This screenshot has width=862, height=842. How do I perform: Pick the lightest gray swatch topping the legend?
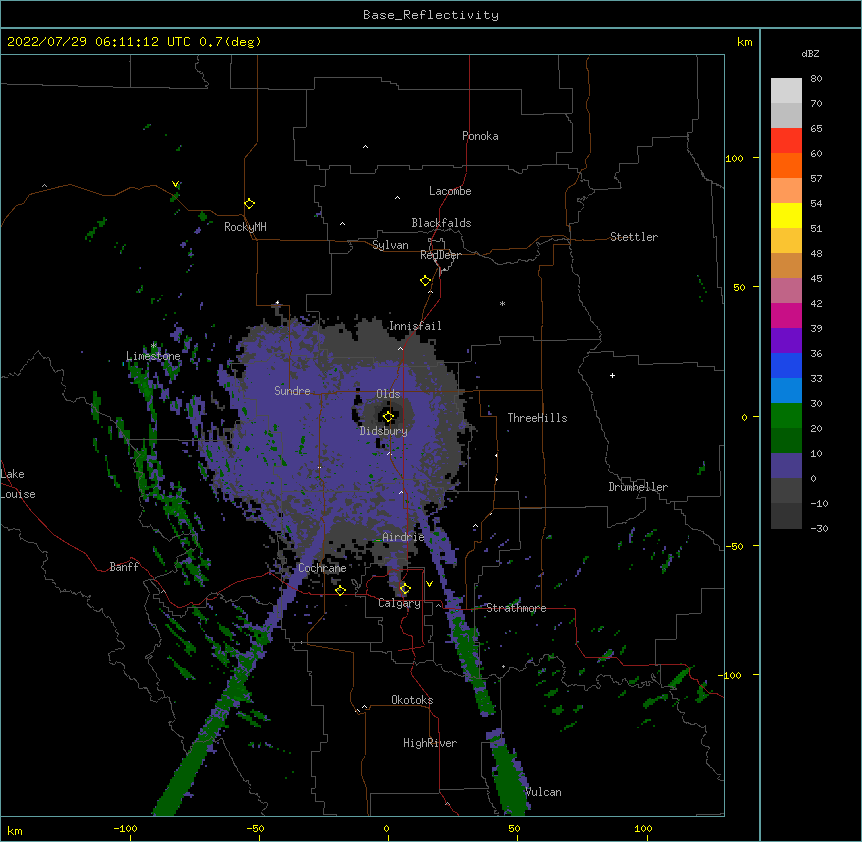pos(786,90)
